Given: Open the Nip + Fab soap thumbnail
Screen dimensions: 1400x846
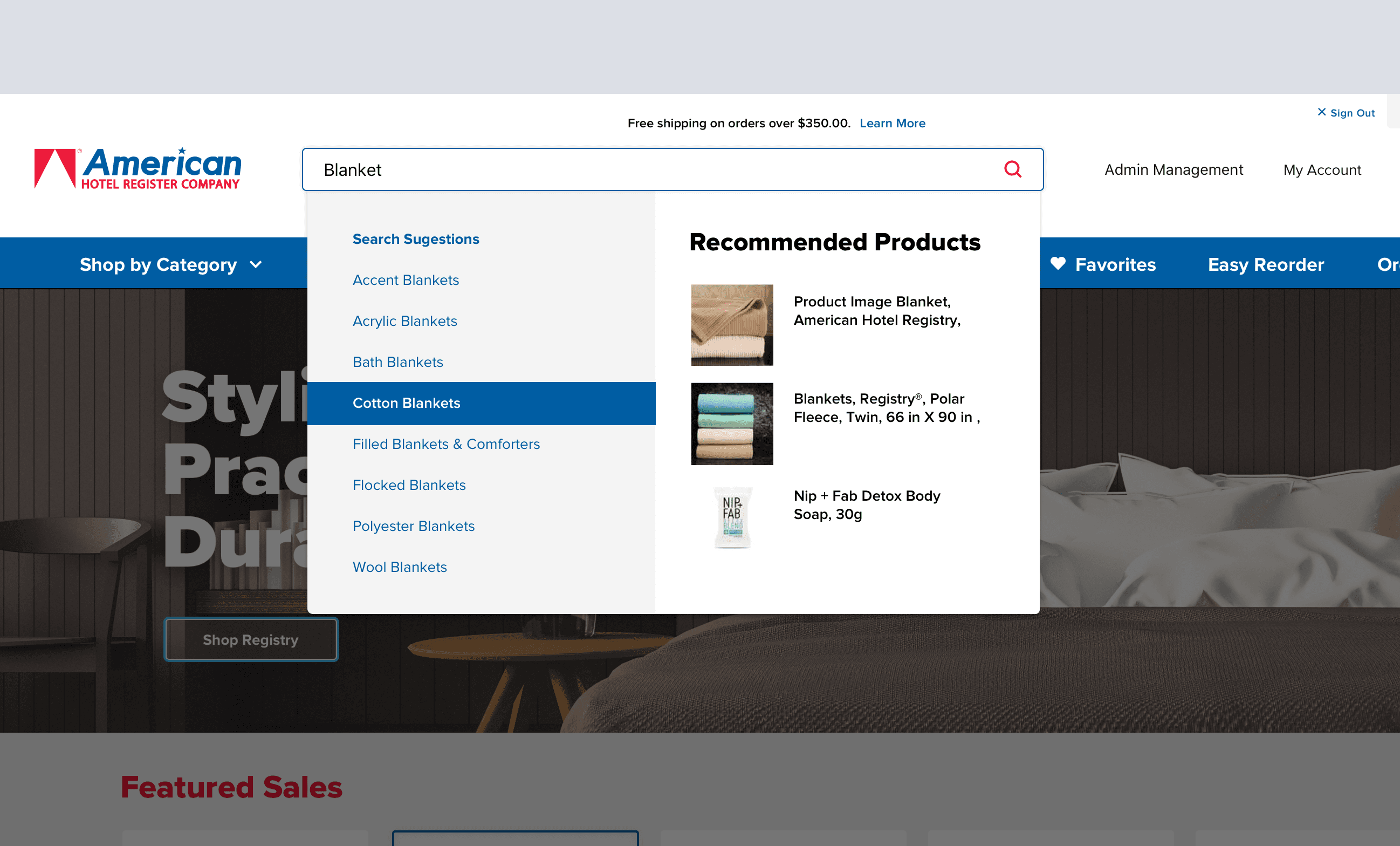Looking at the screenshot, I should 732,518.
